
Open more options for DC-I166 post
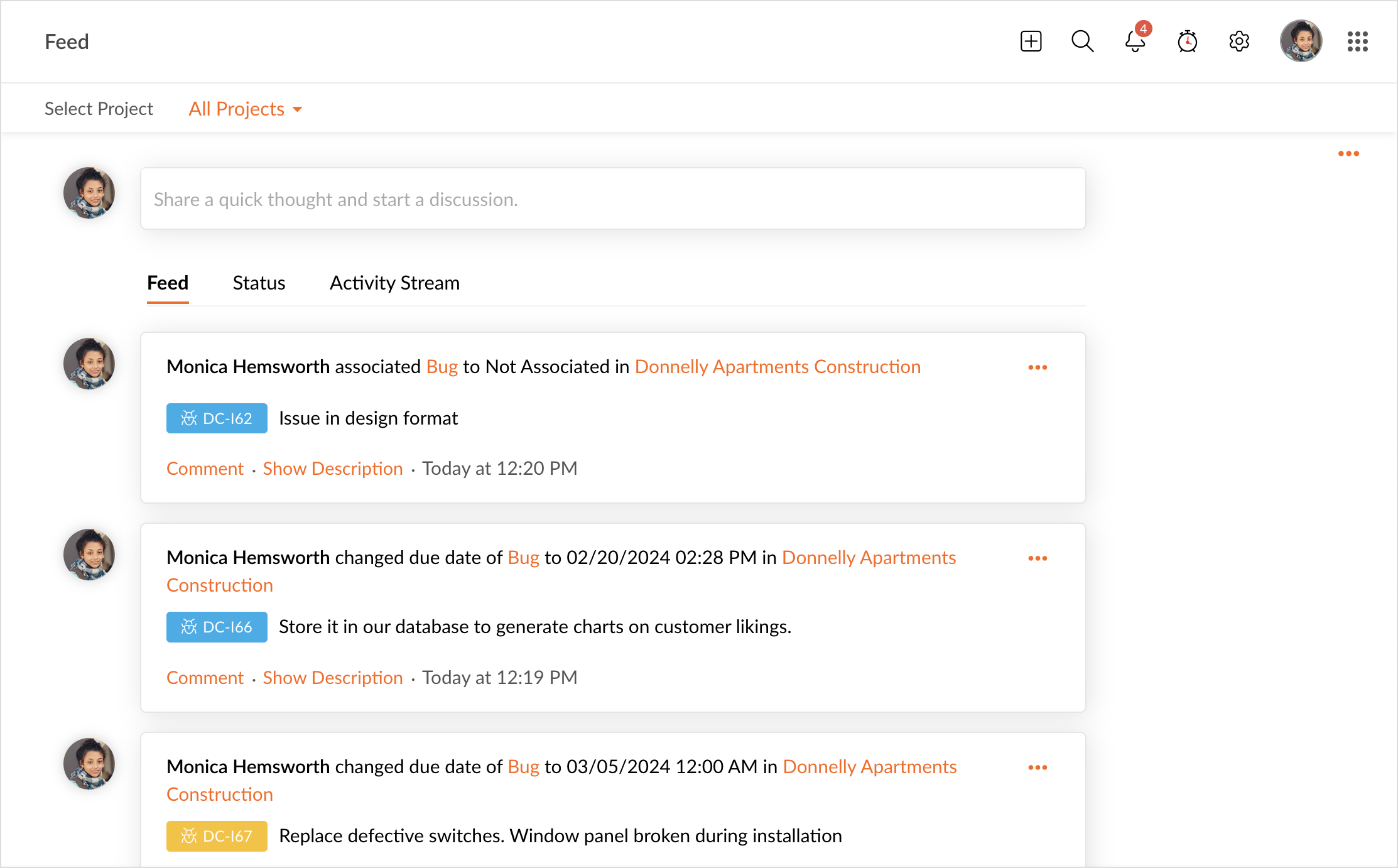coord(1038,558)
